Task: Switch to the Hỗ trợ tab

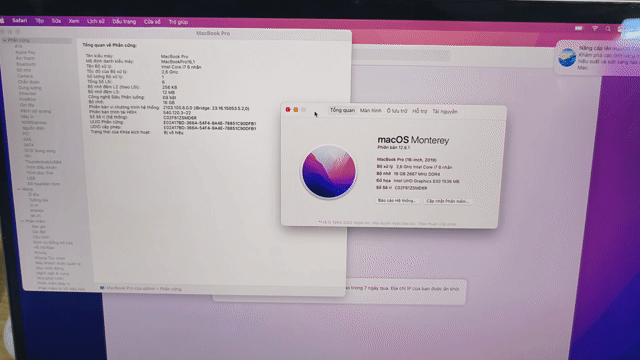Action: pyautogui.click(x=420, y=111)
